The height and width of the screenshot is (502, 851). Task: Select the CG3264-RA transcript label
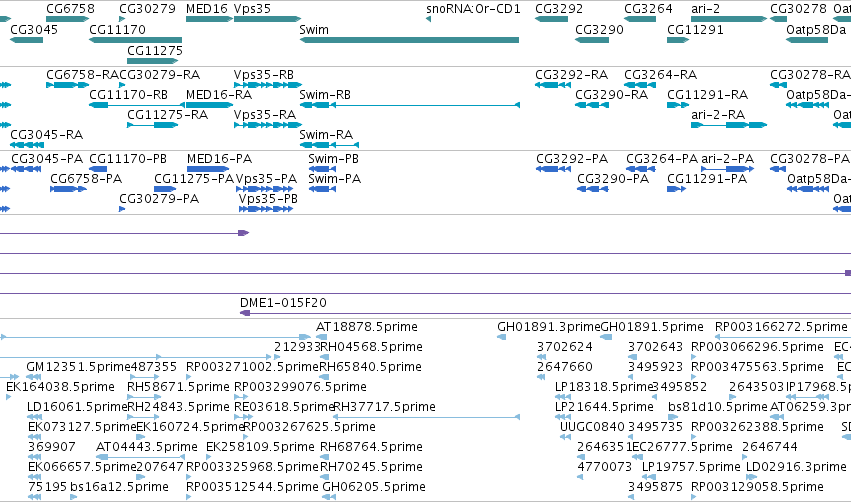pyautogui.click(x=661, y=74)
